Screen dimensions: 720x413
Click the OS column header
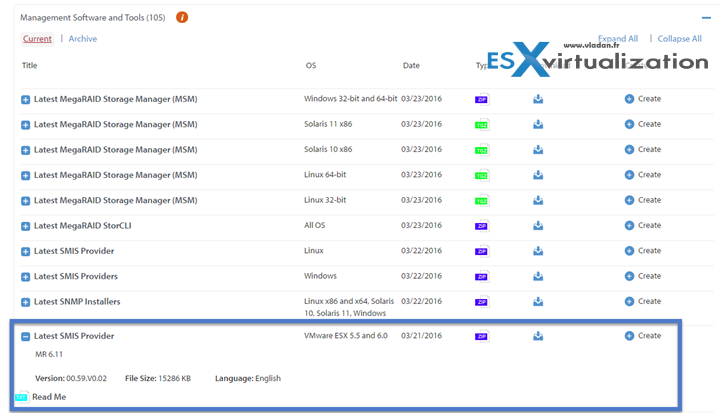[x=311, y=65]
